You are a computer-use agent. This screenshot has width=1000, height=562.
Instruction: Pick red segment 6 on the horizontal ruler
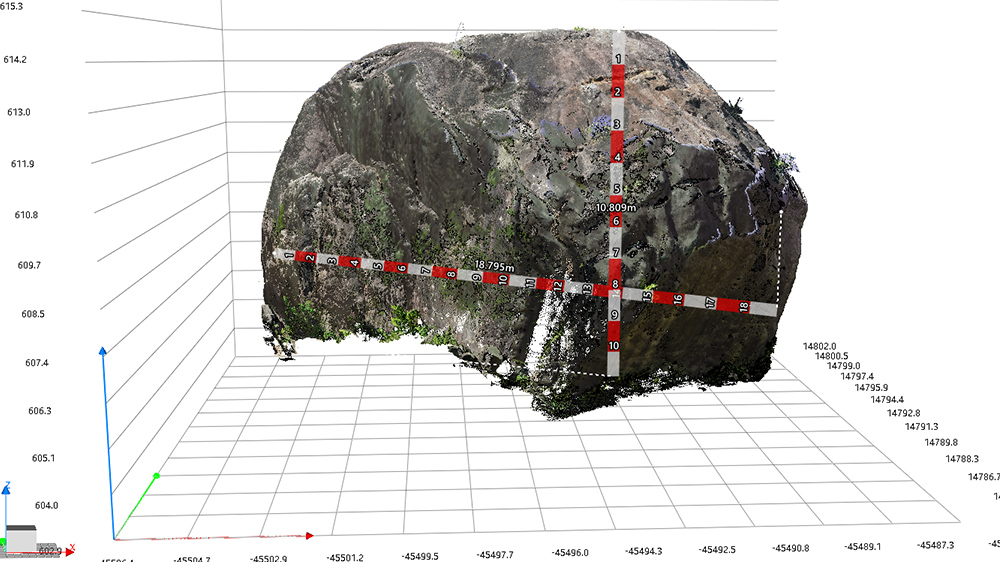tap(402, 268)
